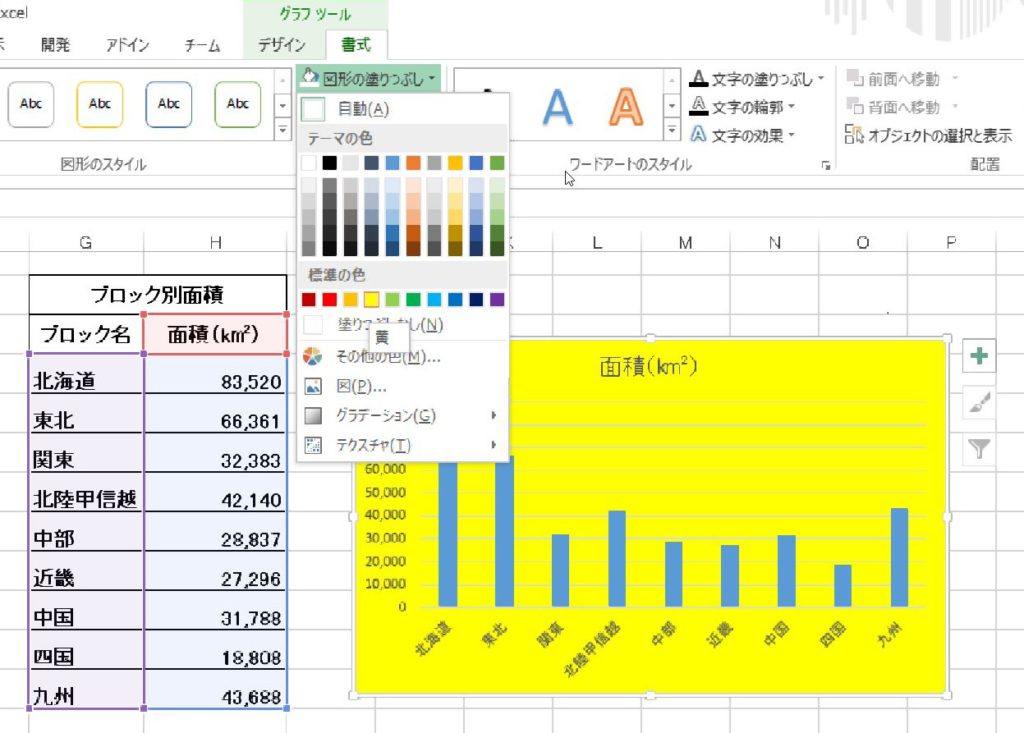Open オブジェクトの選択と表示 (Selection Pane)
The width and height of the screenshot is (1024, 733).
[930, 131]
